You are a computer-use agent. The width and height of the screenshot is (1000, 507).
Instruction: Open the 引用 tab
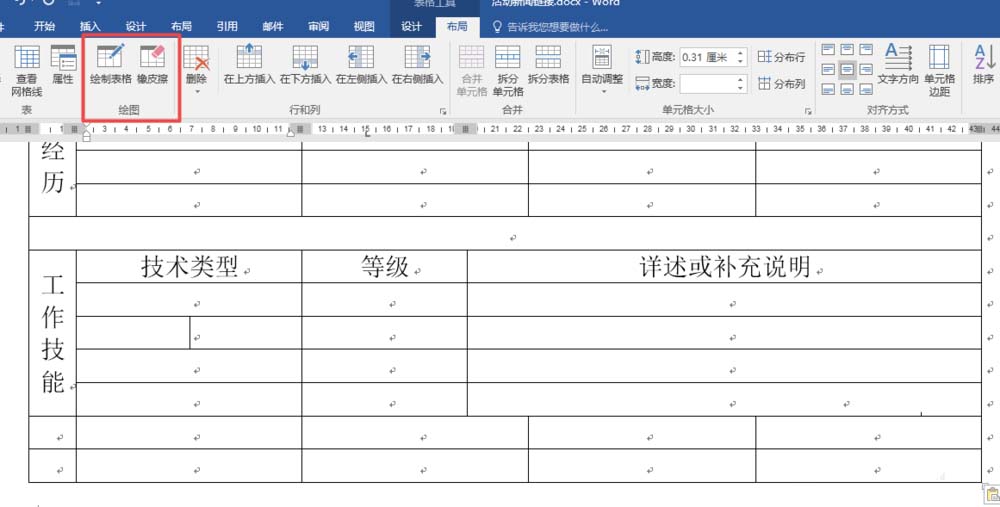coord(226,26)
